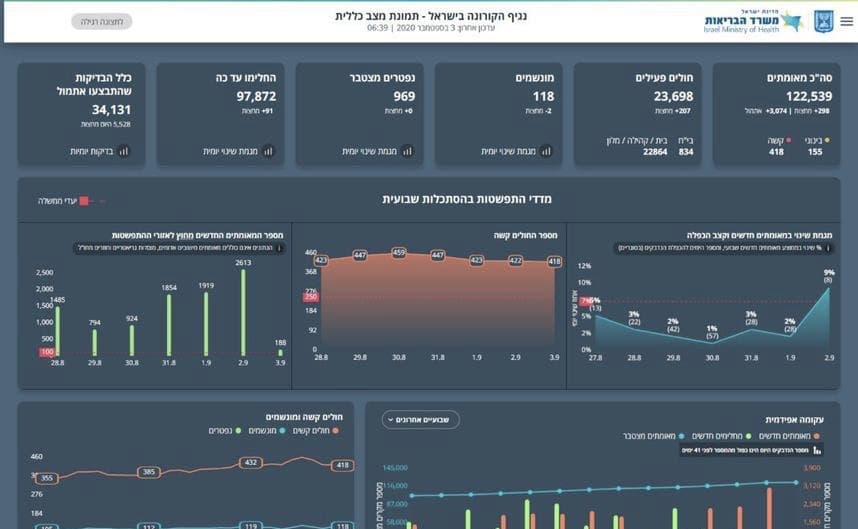Open daily trend chart icon on מונשמים card
This screenshot has width=858, height=529.
[x=546, y=151]
